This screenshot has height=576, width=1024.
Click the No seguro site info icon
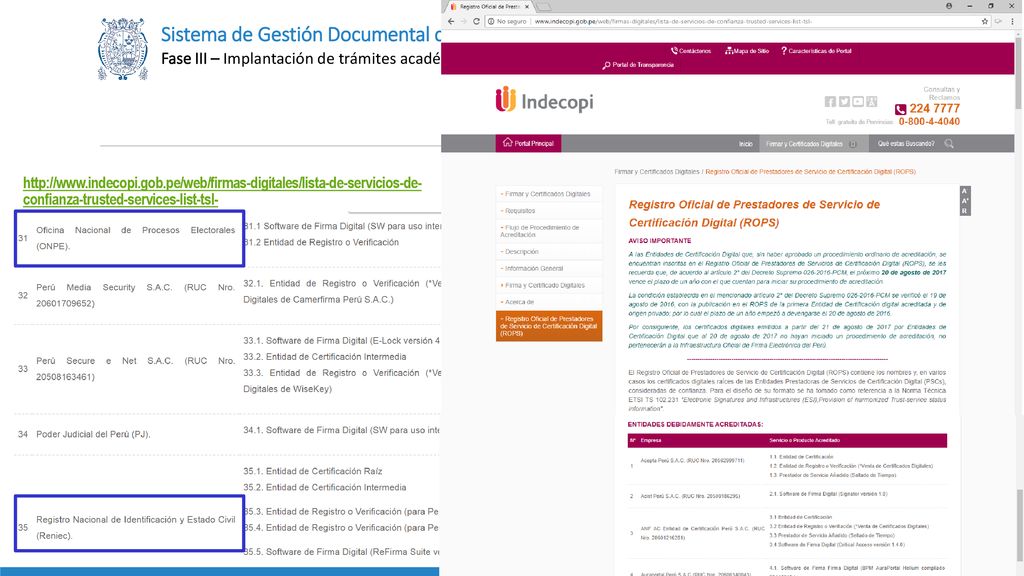490,22
